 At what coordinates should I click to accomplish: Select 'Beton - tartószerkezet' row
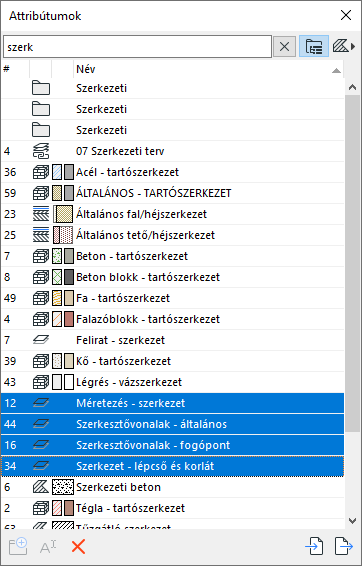173,256
